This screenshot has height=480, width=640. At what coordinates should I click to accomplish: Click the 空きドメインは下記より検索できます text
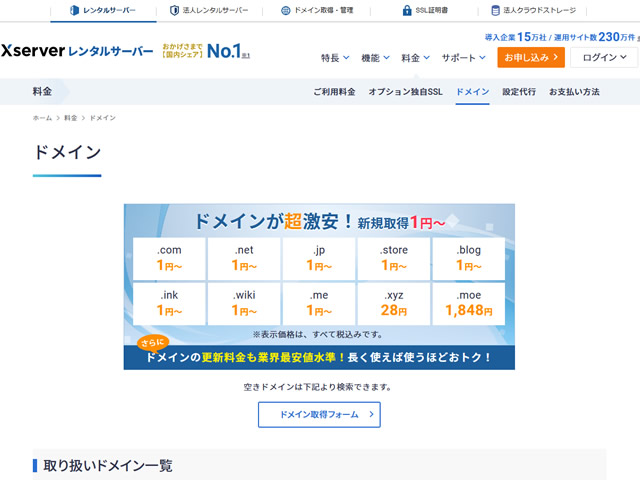(318, 387)
